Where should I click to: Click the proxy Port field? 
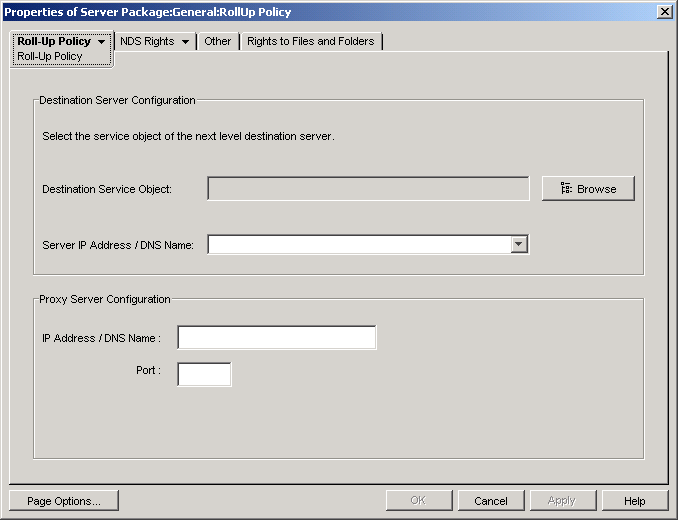[x=204, y=374]
